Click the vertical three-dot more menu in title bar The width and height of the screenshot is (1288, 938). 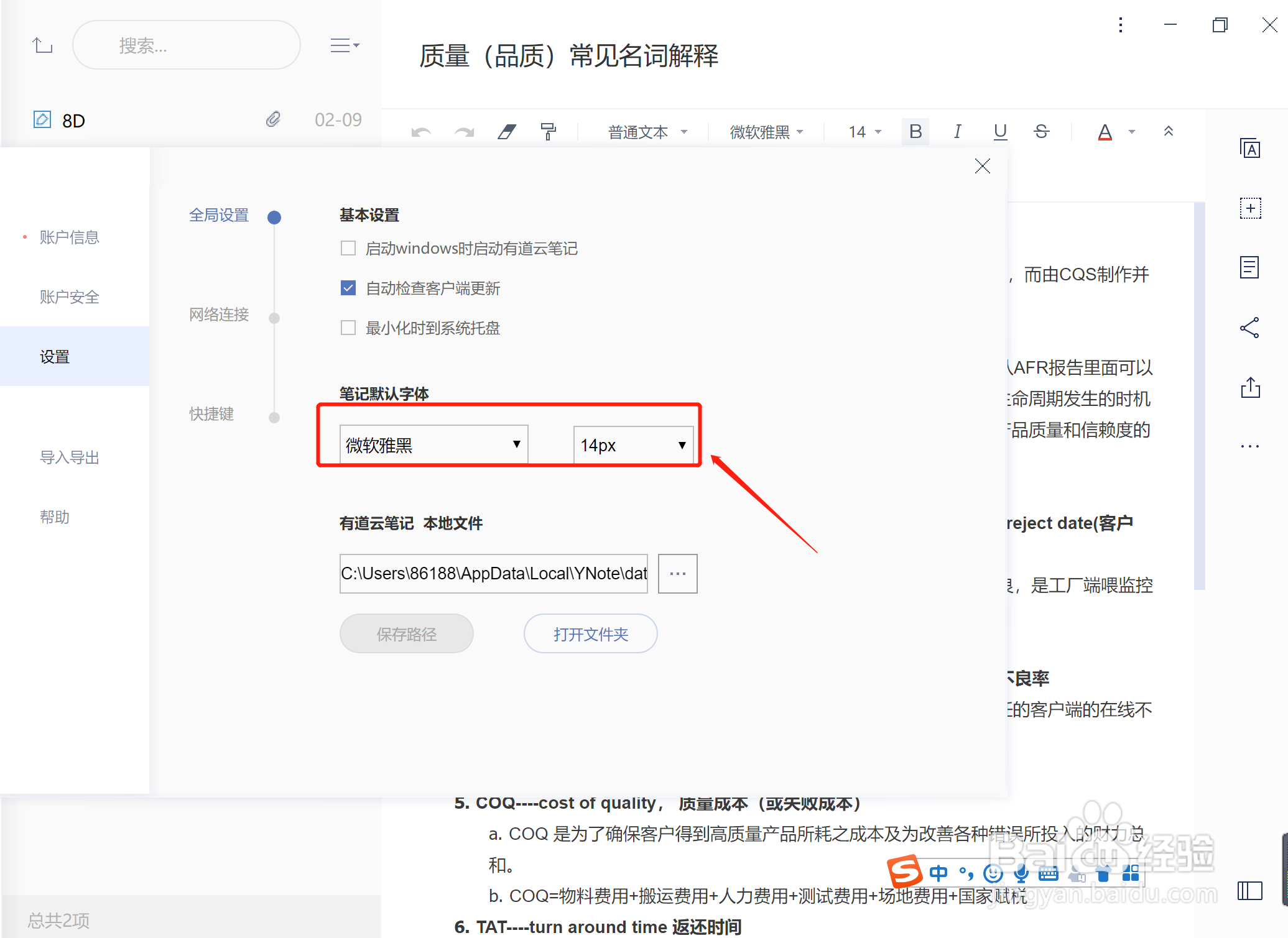[1121, 25]
